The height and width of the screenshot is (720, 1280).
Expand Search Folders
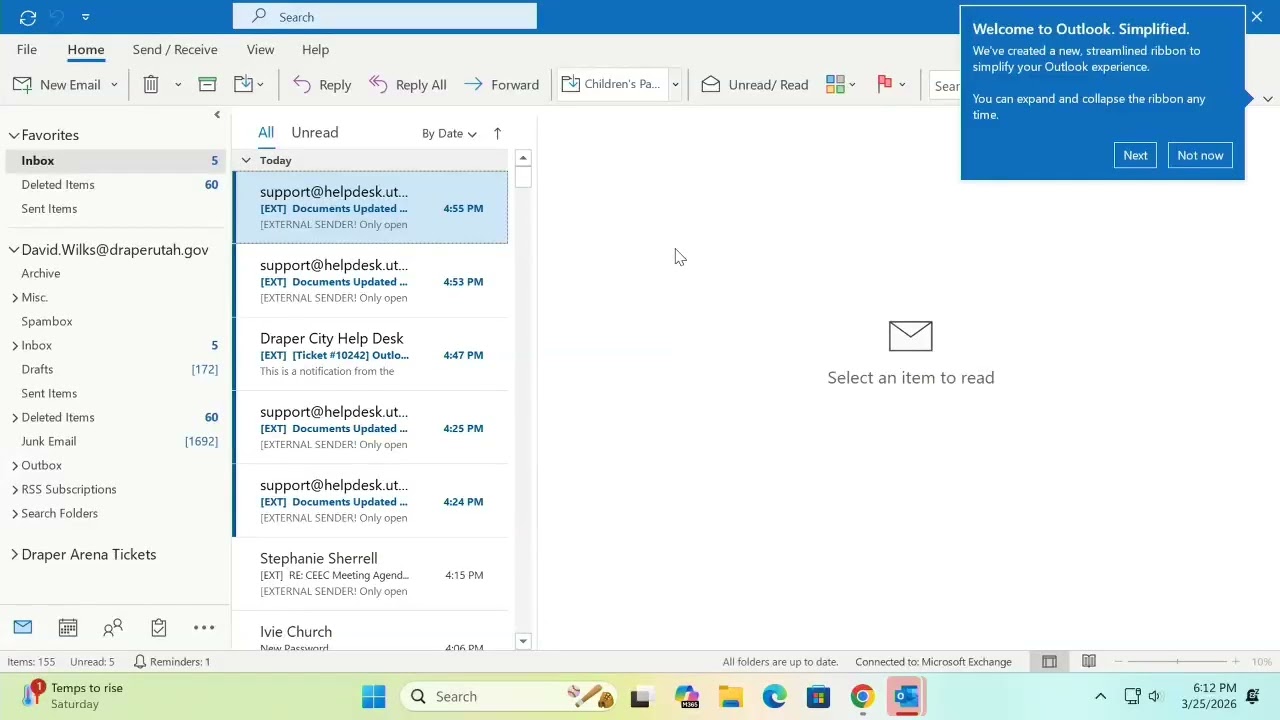pos(15,513)
